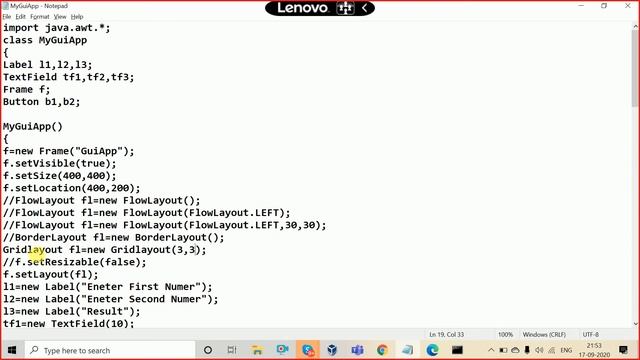Open Cortana from the taskbar
The width and height of the screenshot is (640, 360).
click(x=208, y=350)
